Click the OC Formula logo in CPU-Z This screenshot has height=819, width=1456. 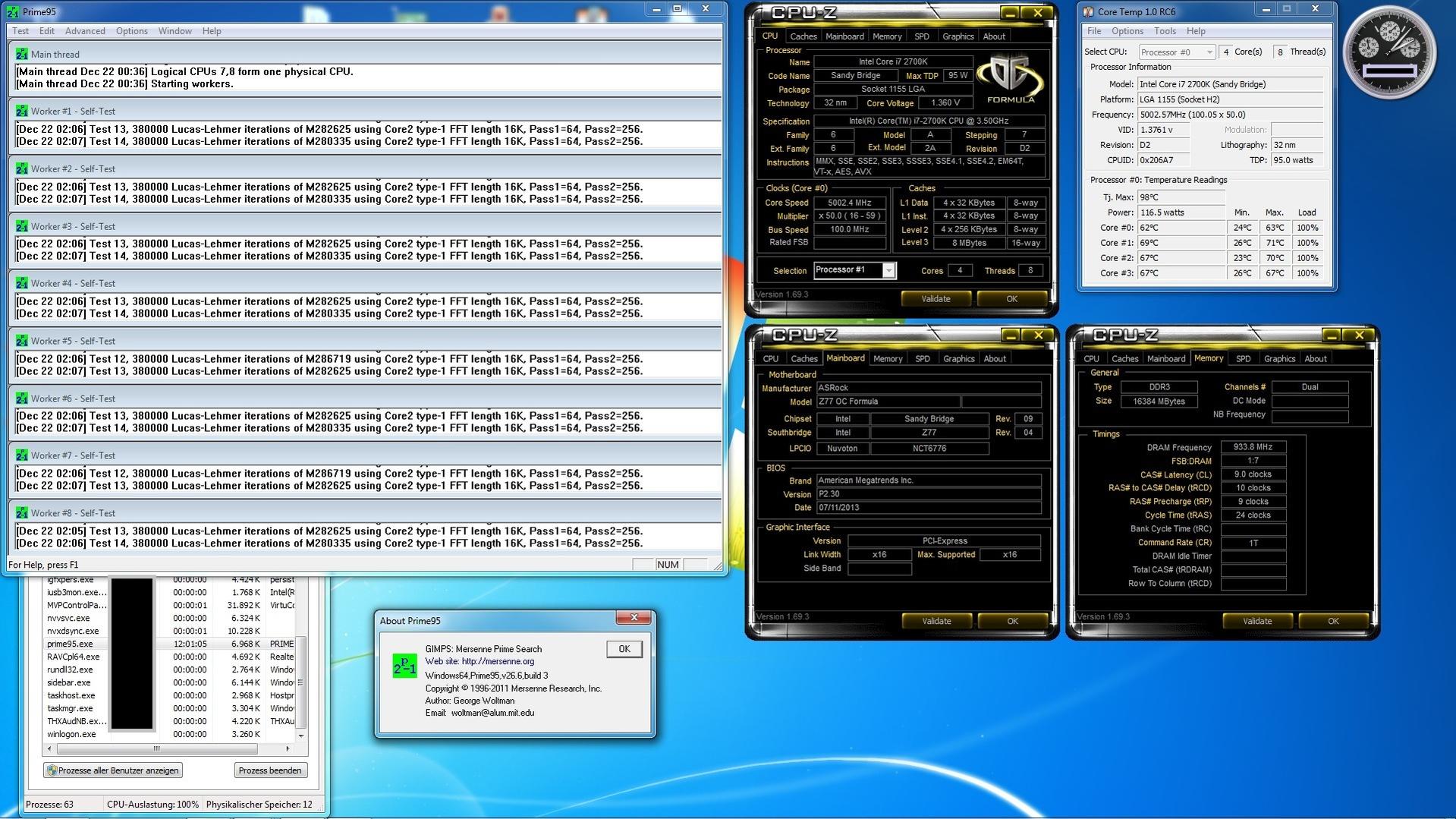click(1011, 79)
